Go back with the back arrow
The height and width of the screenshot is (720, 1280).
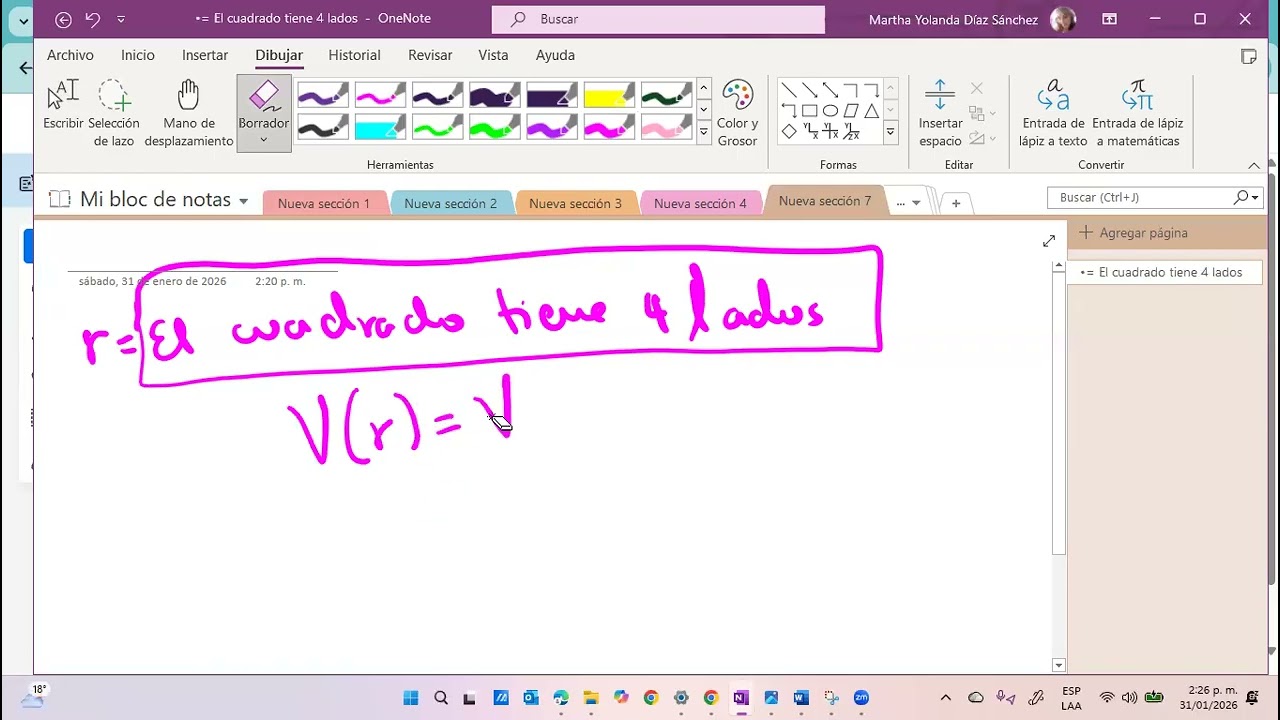tap(63, 19)
